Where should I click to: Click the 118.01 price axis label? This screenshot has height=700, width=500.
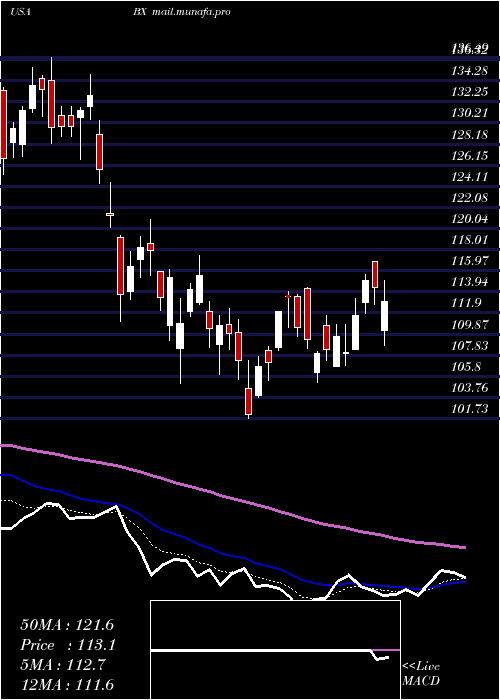[470, 240]
